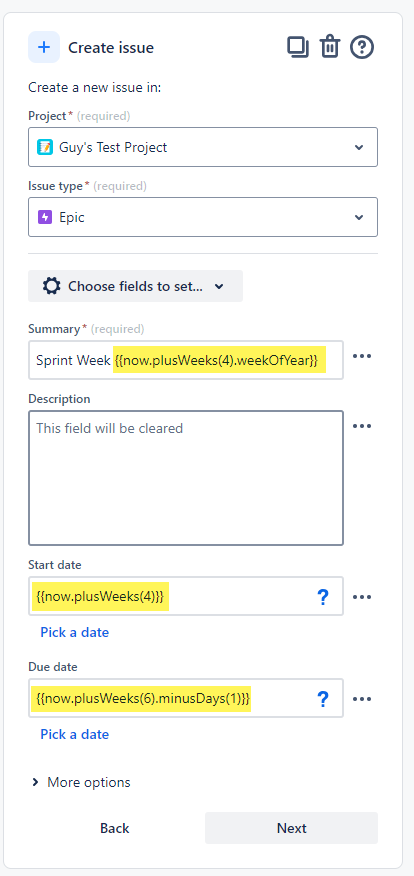Click Pick a date under Due date
Screen dimensions: 414x876
(74, 734)
